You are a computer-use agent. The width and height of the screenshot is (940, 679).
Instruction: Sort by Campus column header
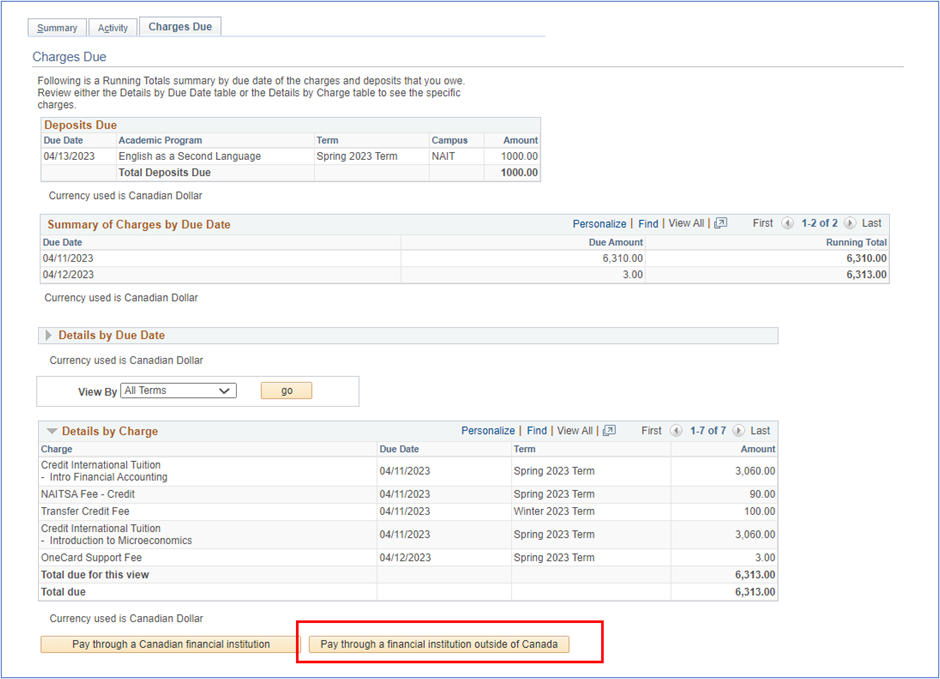tap(450, 140)
